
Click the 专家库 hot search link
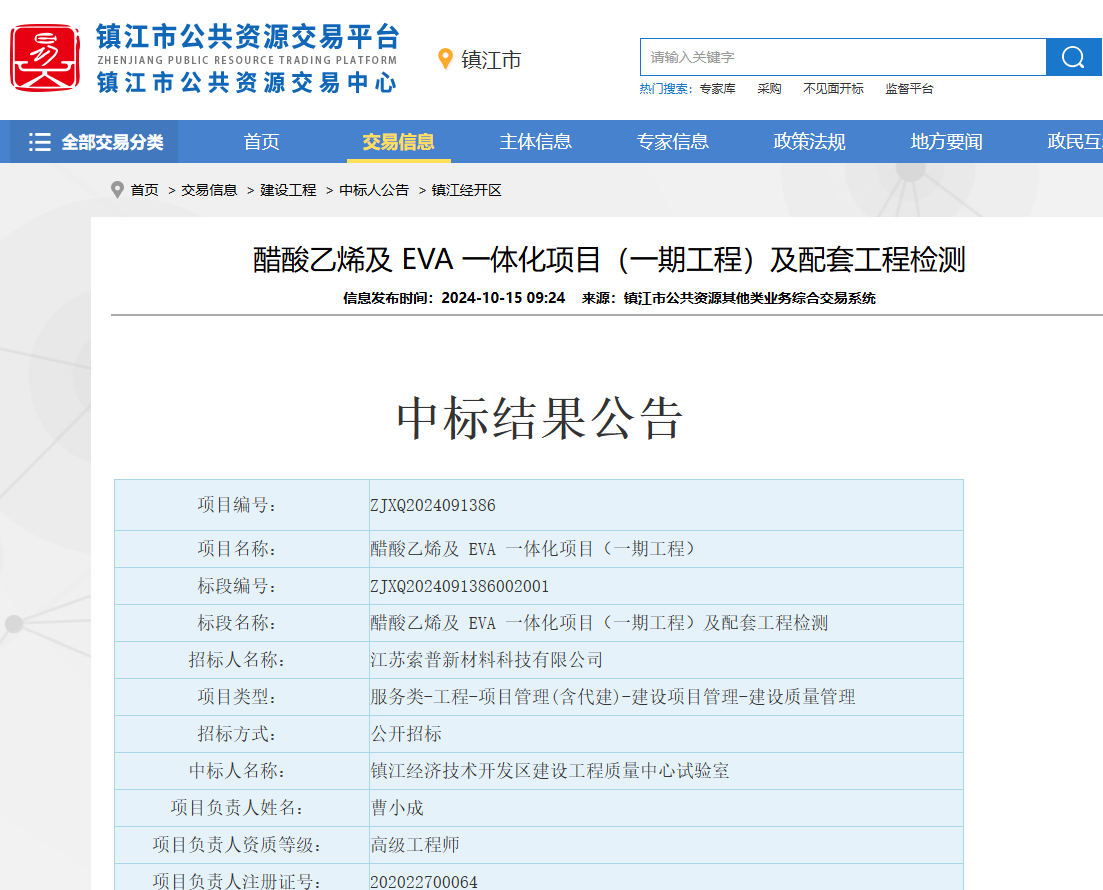717,89
